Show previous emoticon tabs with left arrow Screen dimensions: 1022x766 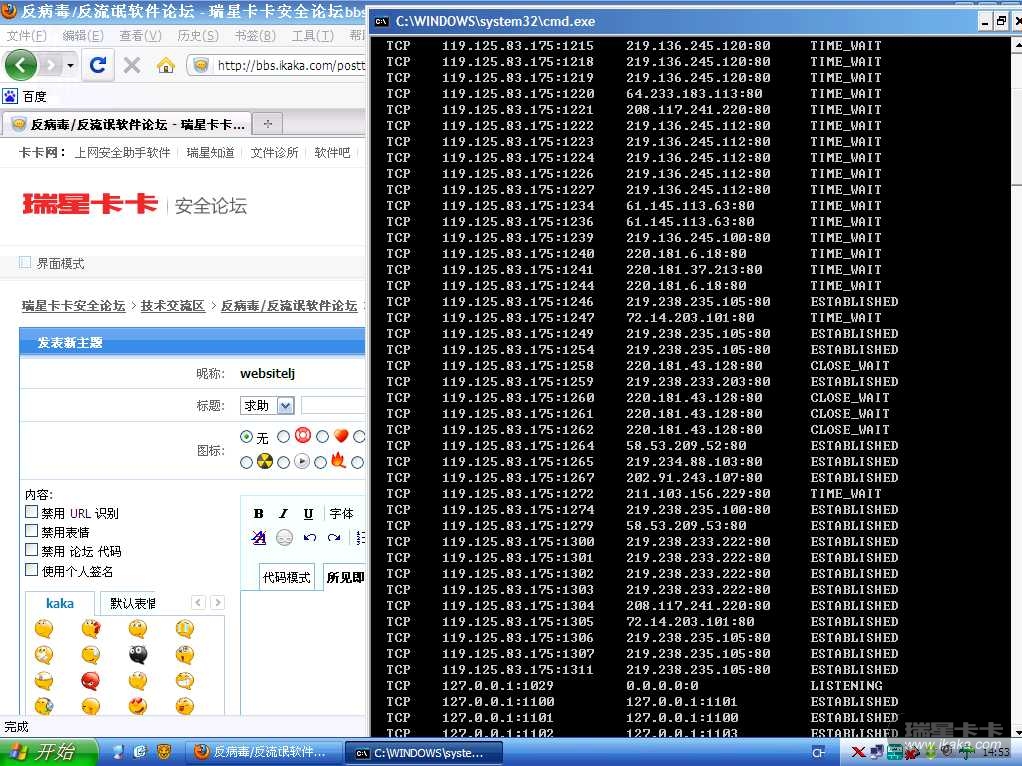click(x=198, y=602)
